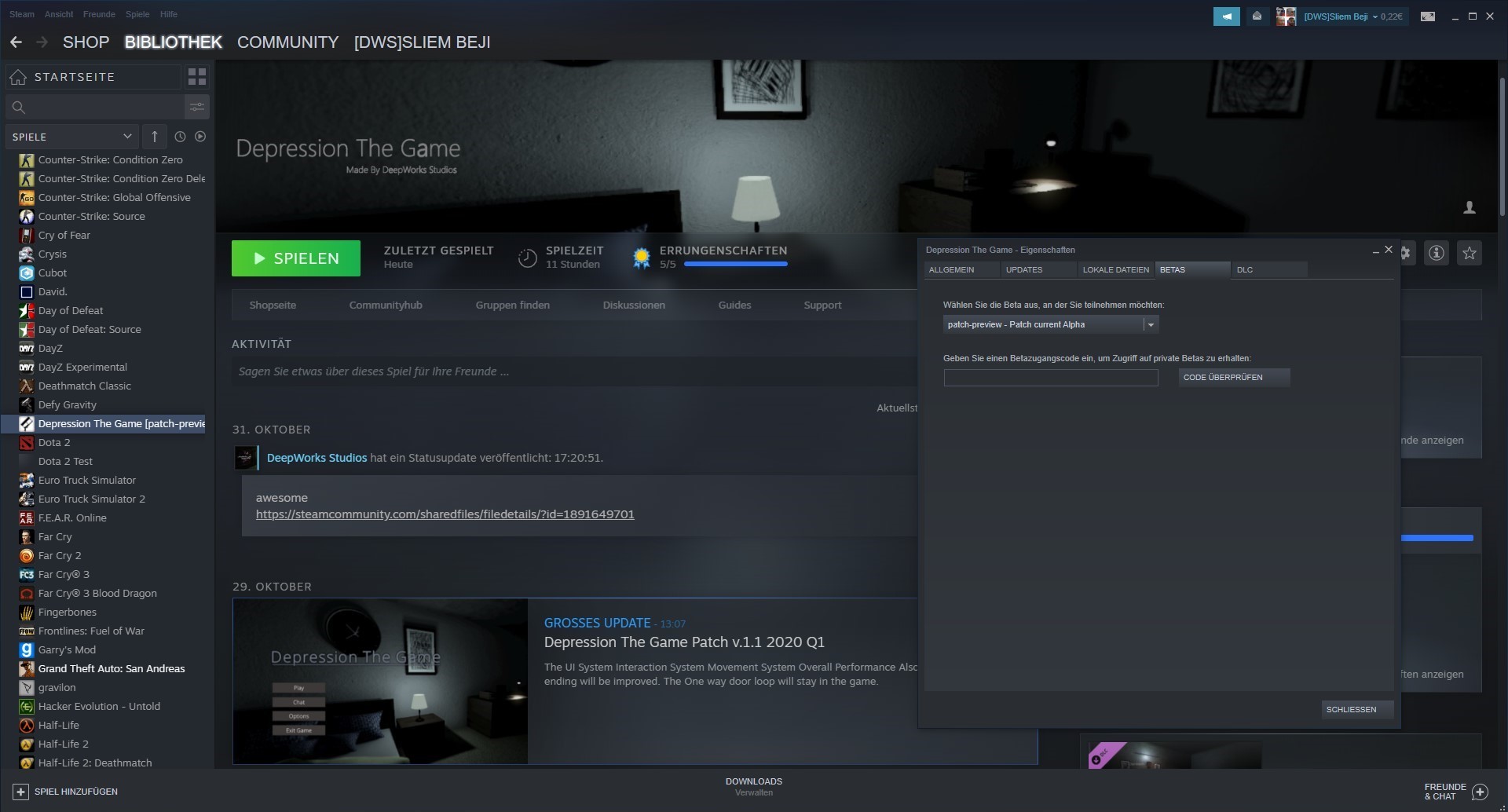Open the beta selection dropdown arrow
1508x812 pixels.
[x=1151, y=324]
